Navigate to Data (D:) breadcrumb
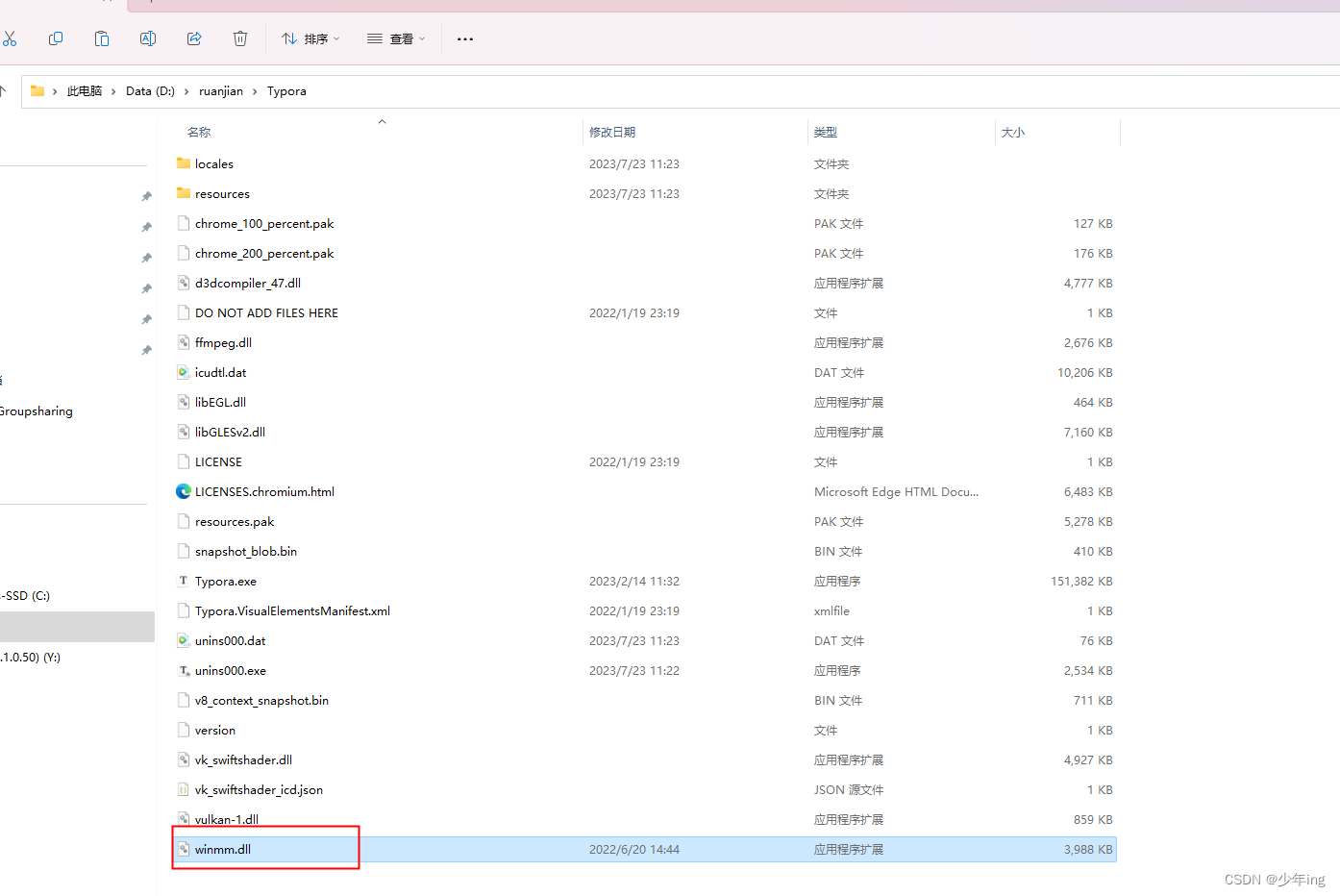The image size is (1340, 896). point(150,91)
